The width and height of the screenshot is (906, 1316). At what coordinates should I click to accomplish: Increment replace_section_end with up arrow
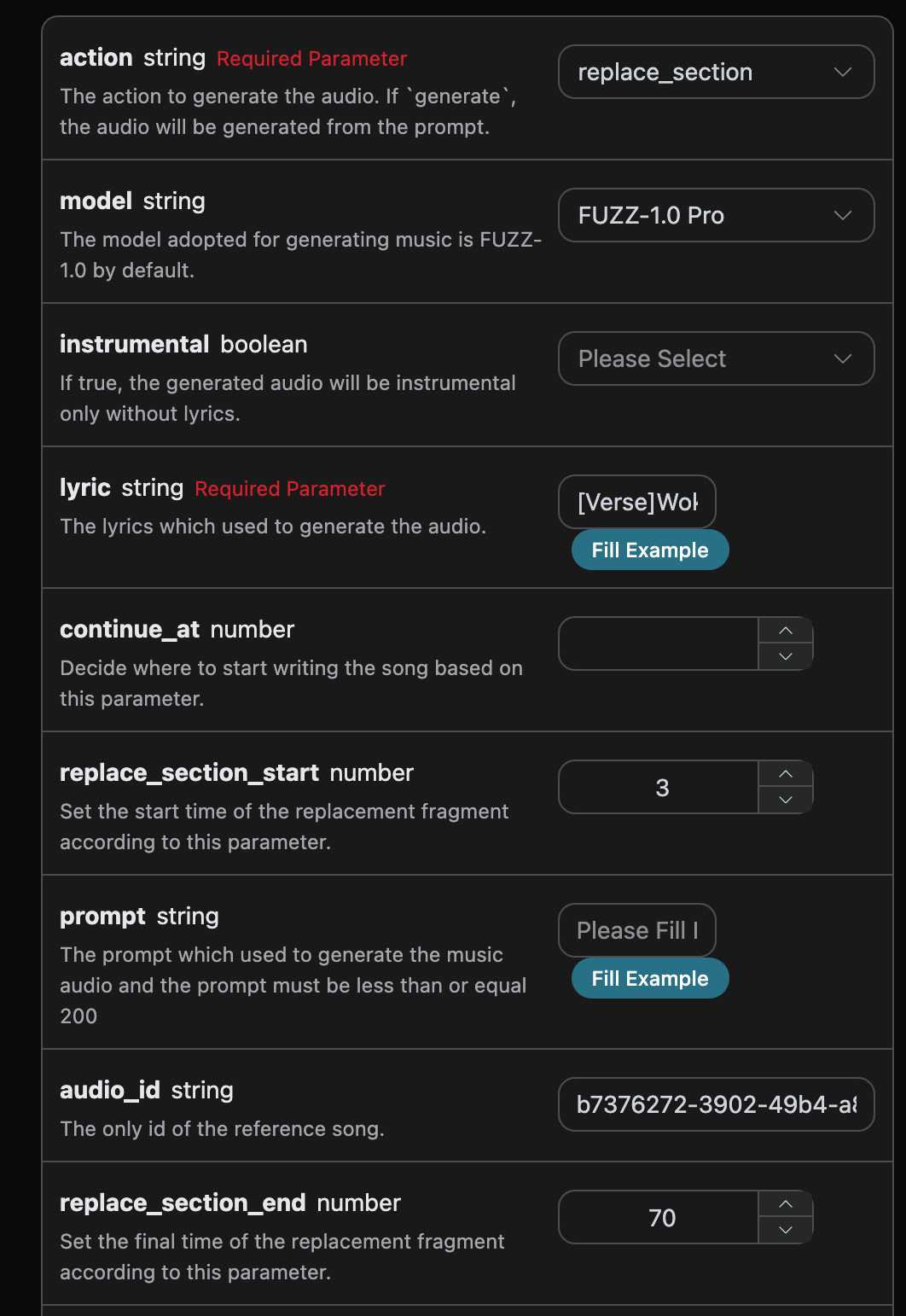(786, 1203)
